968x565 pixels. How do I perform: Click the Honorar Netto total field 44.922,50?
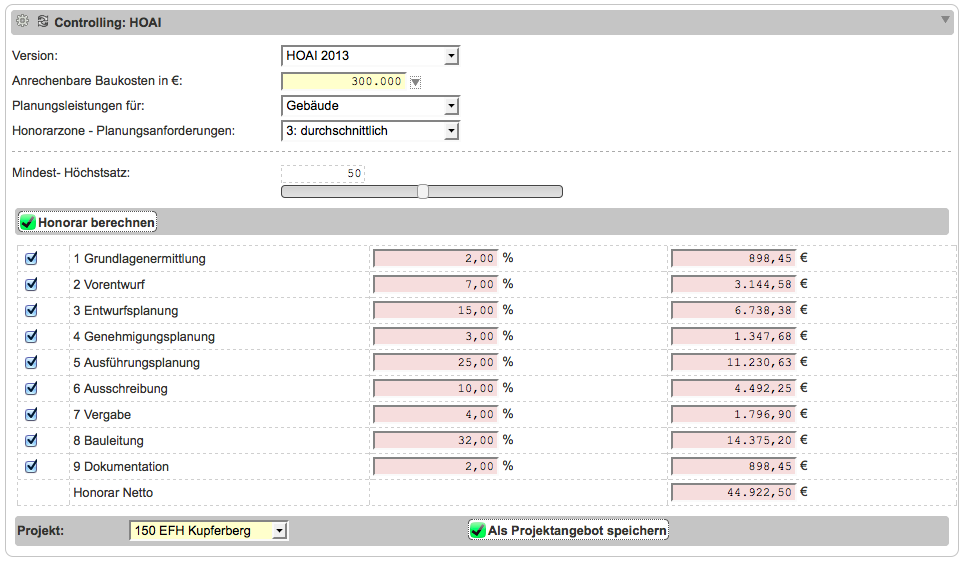733,492
